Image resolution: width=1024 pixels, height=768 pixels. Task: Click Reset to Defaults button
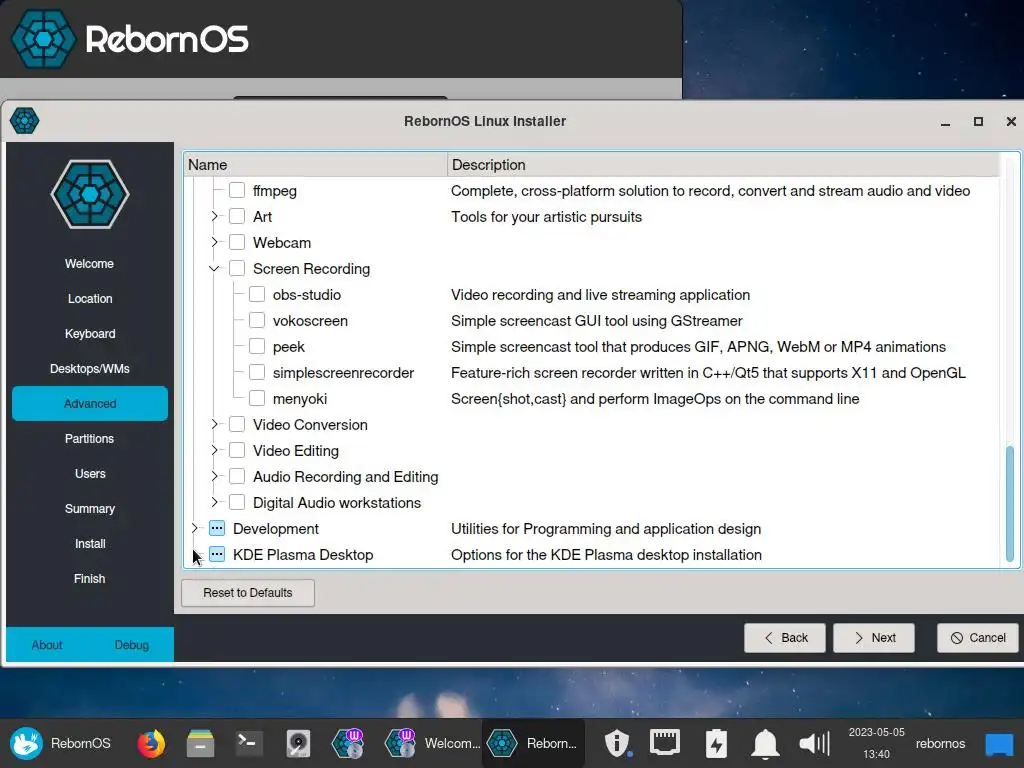(248, 593)
